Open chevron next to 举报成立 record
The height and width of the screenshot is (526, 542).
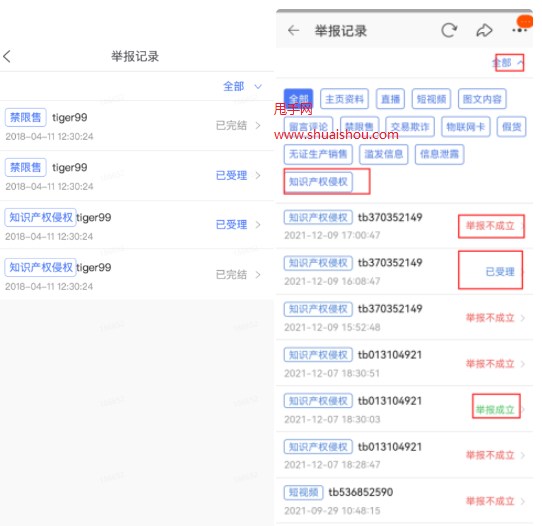pos(523,410)
